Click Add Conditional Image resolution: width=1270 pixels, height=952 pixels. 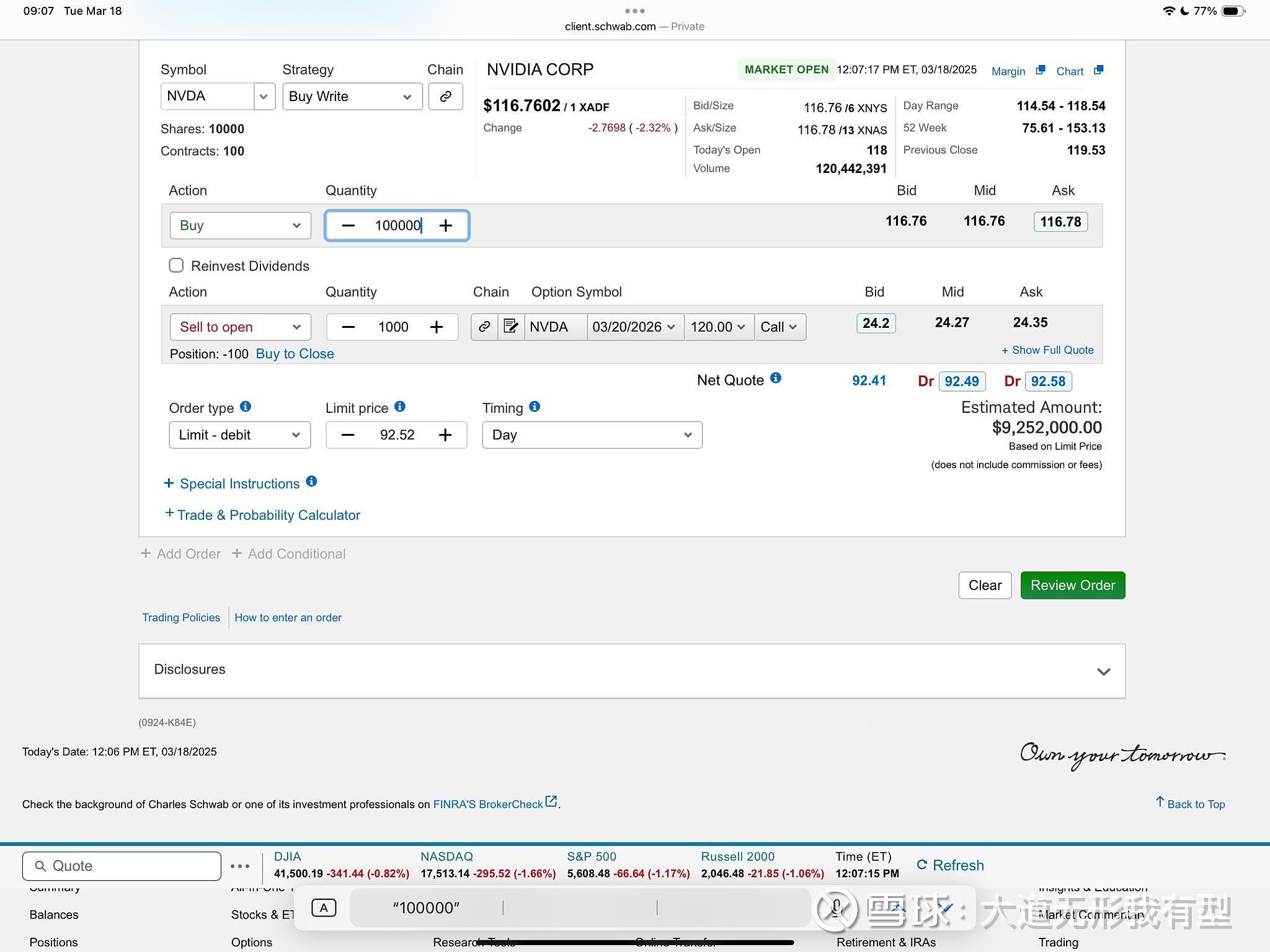(289, 554)
